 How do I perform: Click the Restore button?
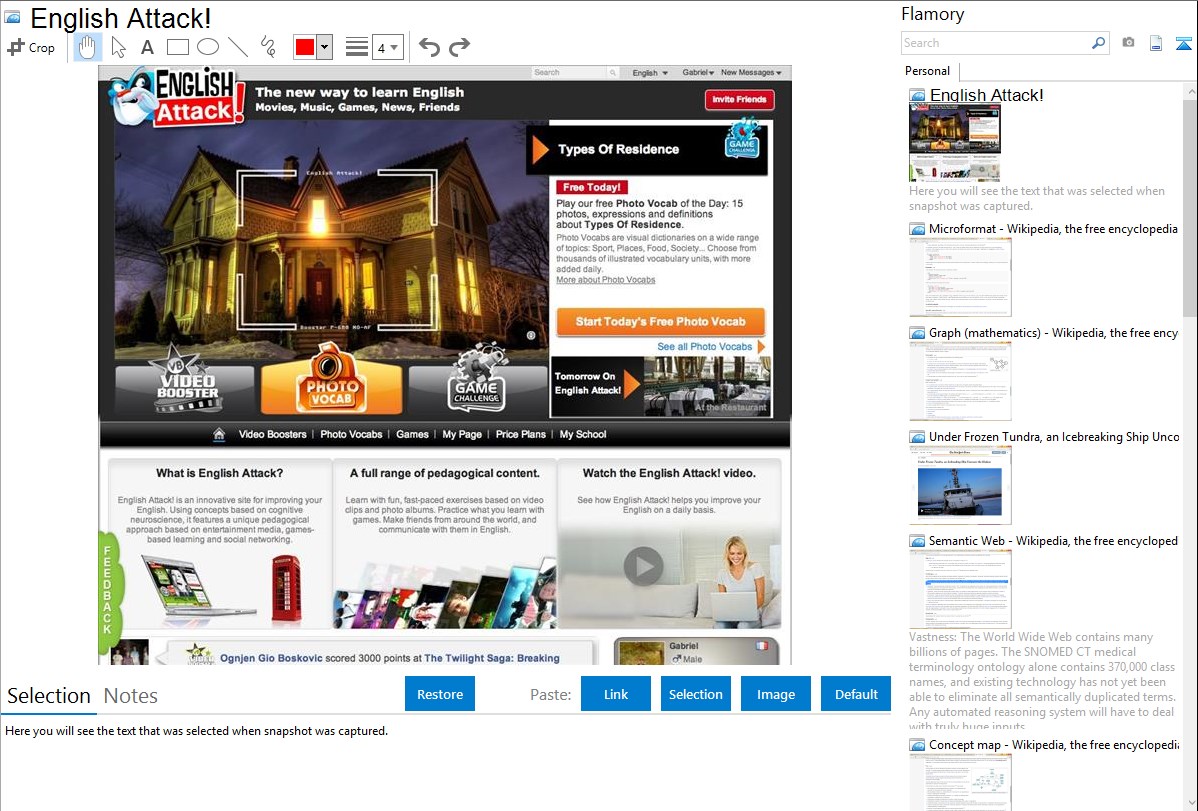coord(440,694)
